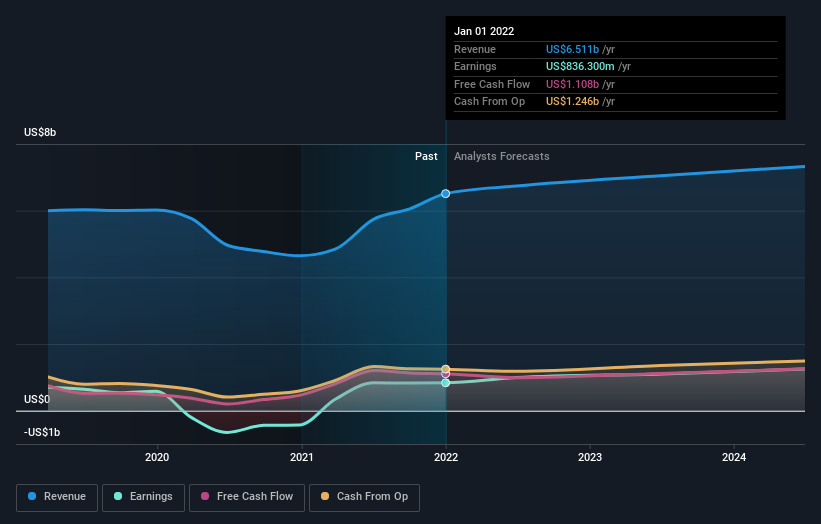Click the US$8b y-axis label

pos(40,132)
